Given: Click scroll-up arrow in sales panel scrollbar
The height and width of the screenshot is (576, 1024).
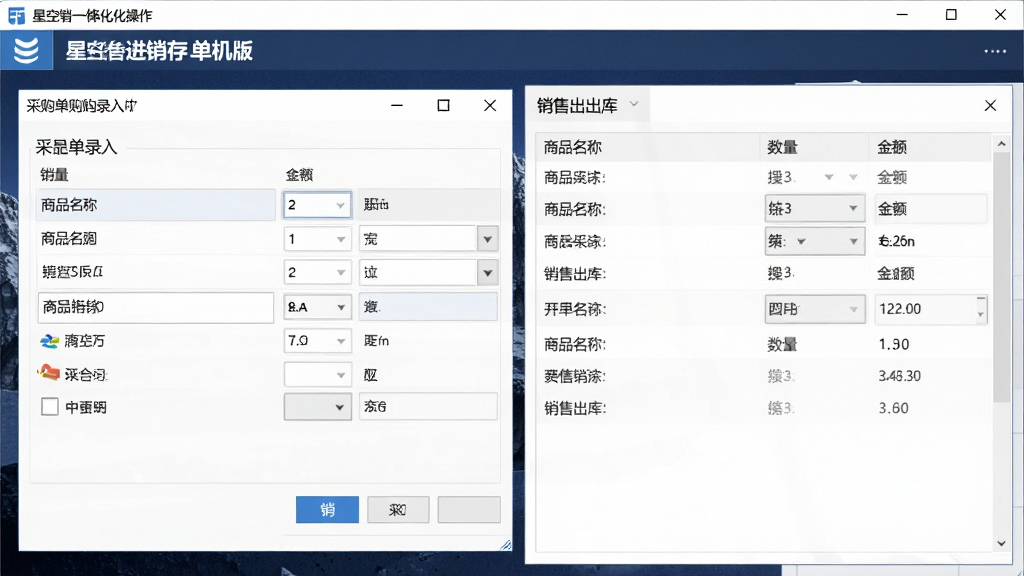Looking at the screenshot, I should [1001, 143].
